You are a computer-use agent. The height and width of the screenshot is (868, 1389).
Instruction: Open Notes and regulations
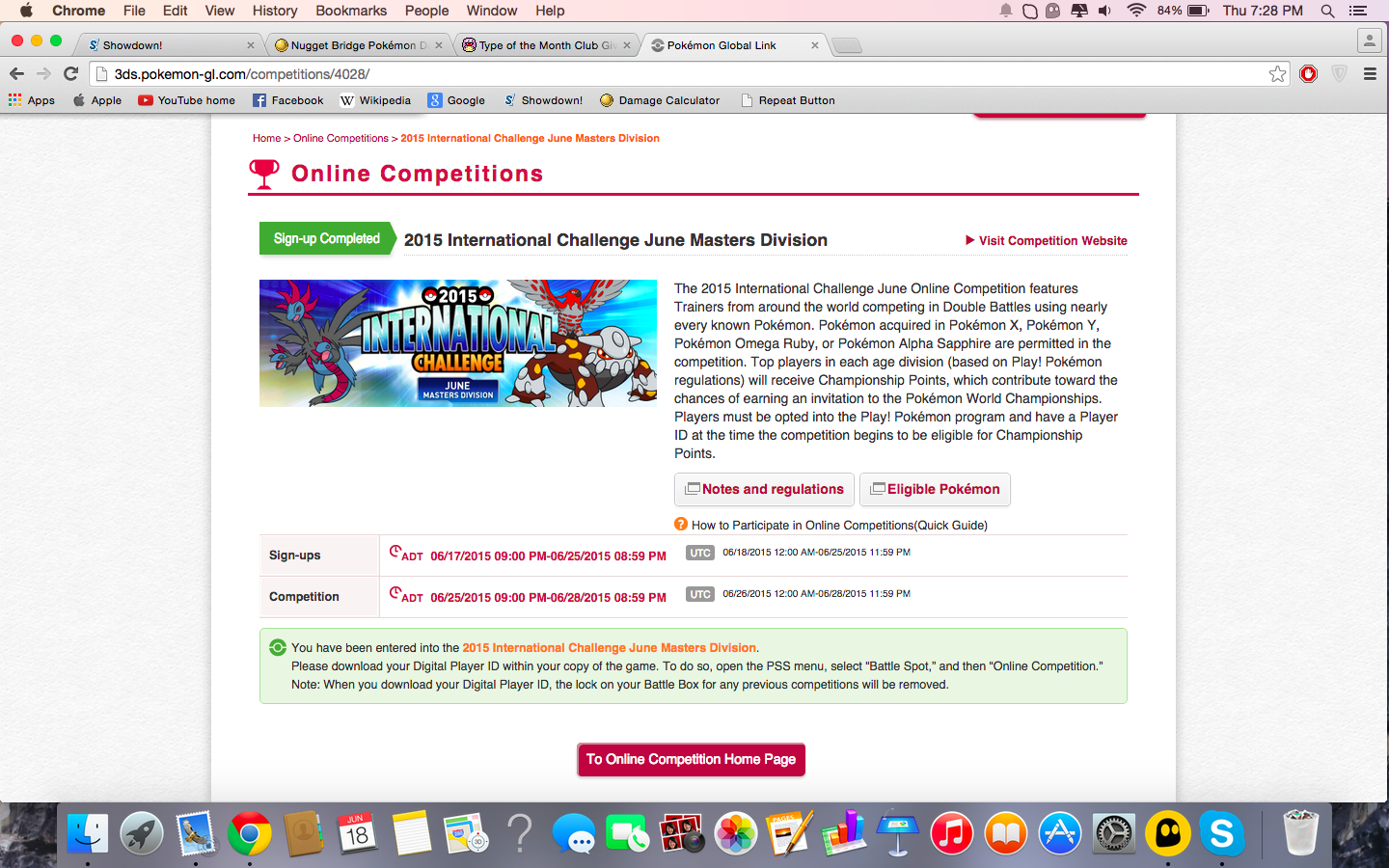[765, 489]
